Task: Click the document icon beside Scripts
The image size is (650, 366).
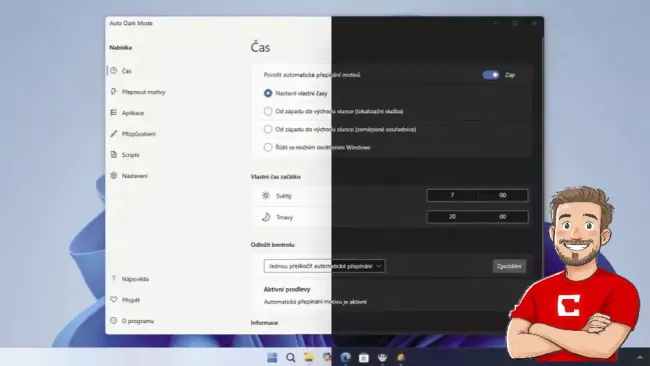Action: [x=114, y=154]
